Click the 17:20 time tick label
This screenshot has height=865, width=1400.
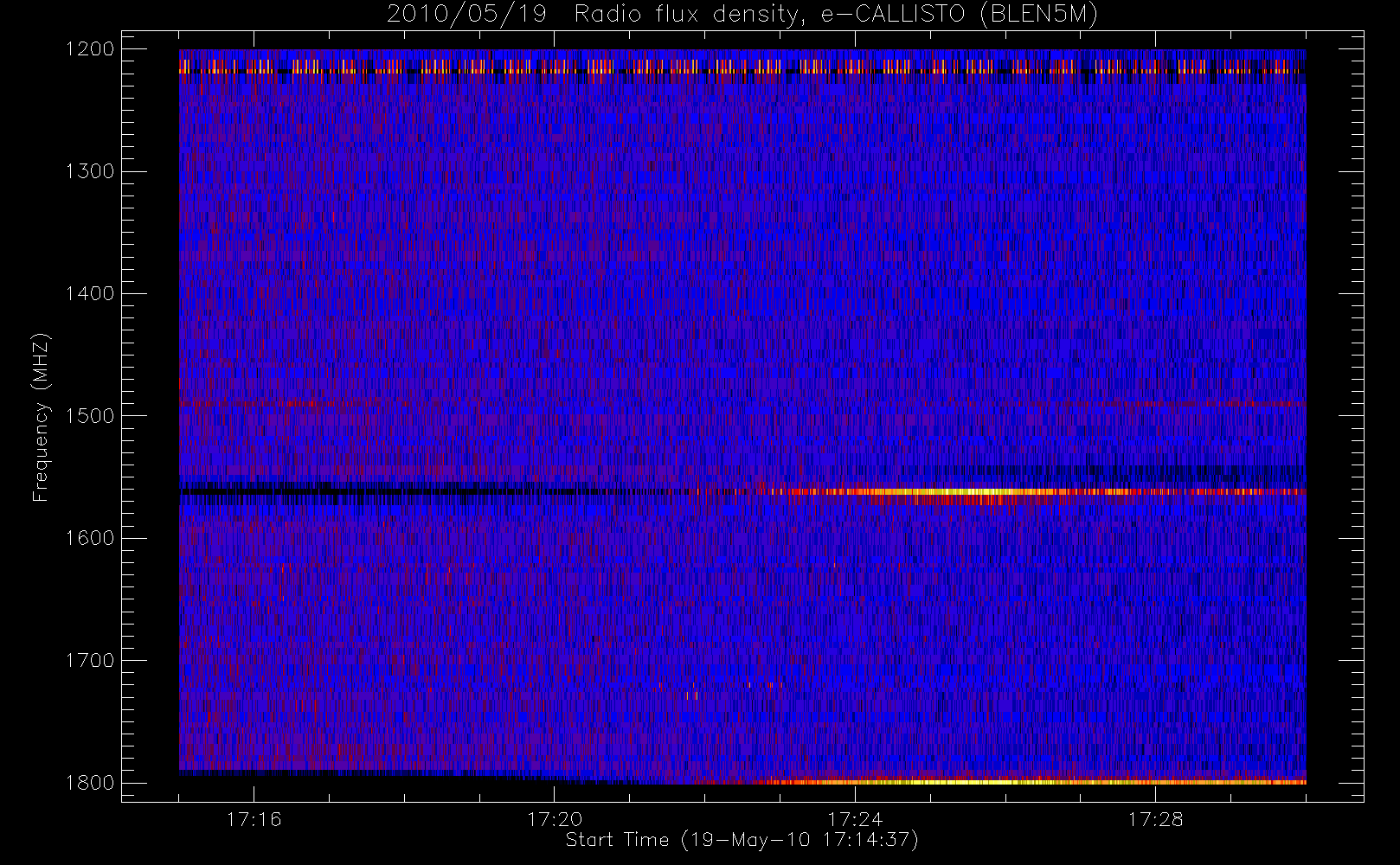point(554,819)
